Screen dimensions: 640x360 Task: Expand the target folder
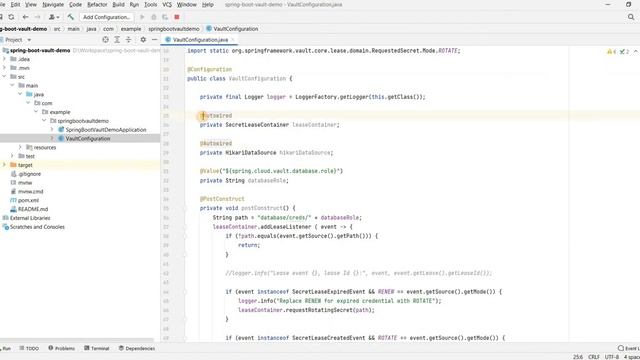(4, 165)
